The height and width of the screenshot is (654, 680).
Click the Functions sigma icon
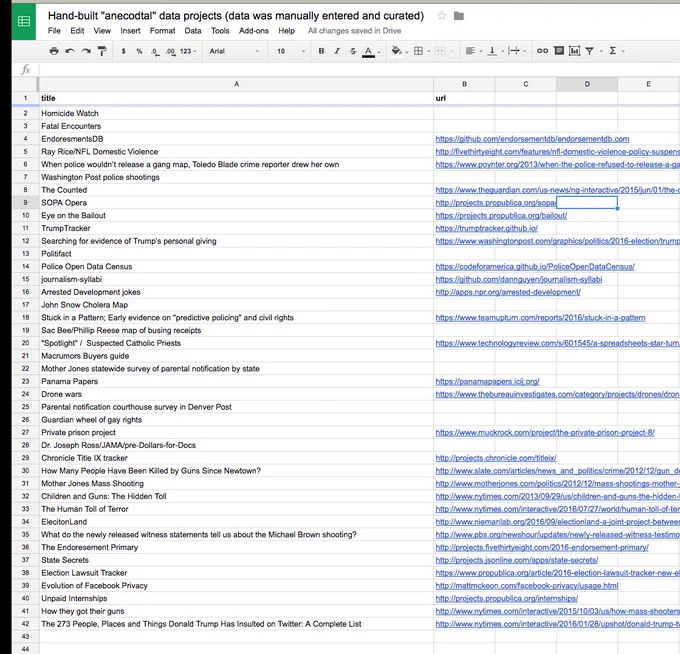pos(613,51)
